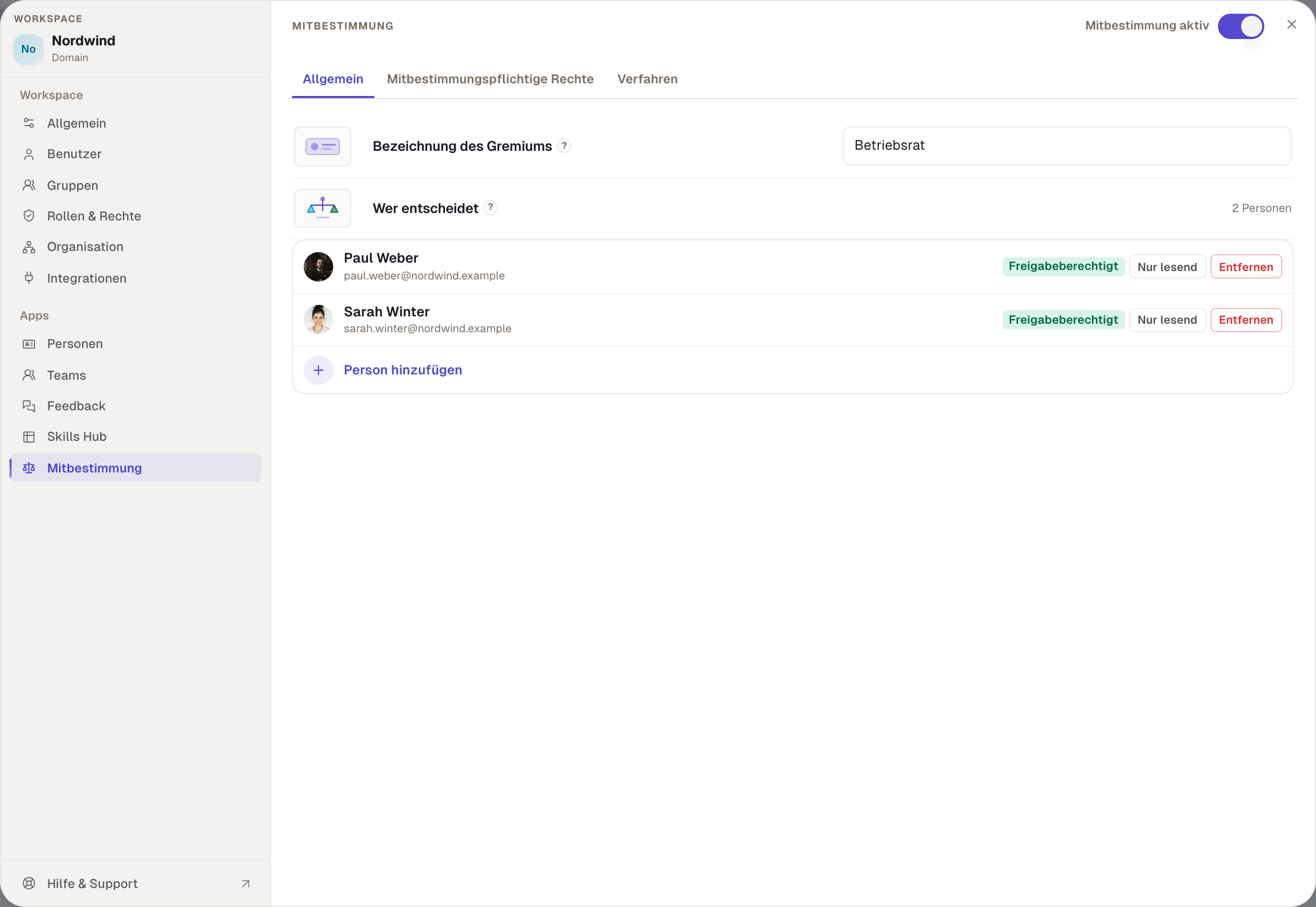Click the Integrationen plug icon

tap(29, 278)
